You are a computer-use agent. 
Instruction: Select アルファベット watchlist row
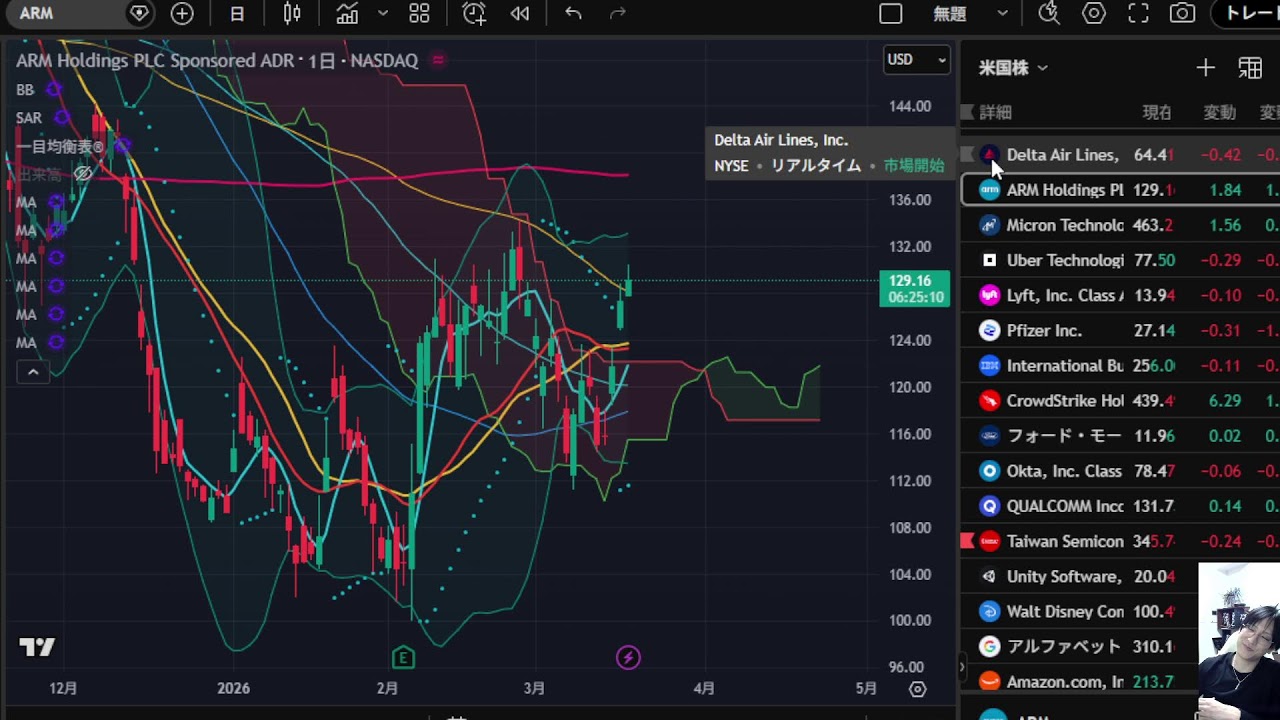click(1079, 646)
